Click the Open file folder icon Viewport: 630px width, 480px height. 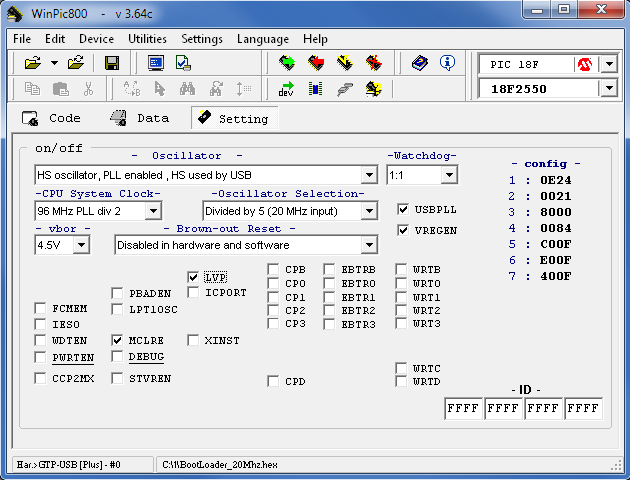pyautogui.click(x=33, y=63)
